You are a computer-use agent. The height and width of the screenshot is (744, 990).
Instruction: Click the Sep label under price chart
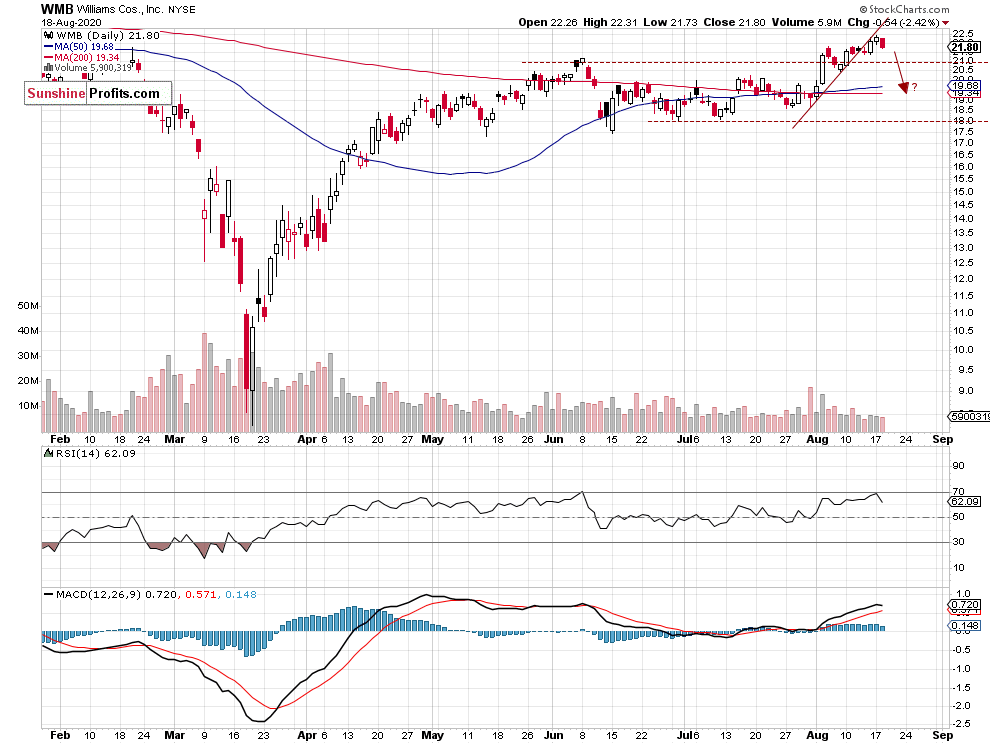(x=942, y=440)
